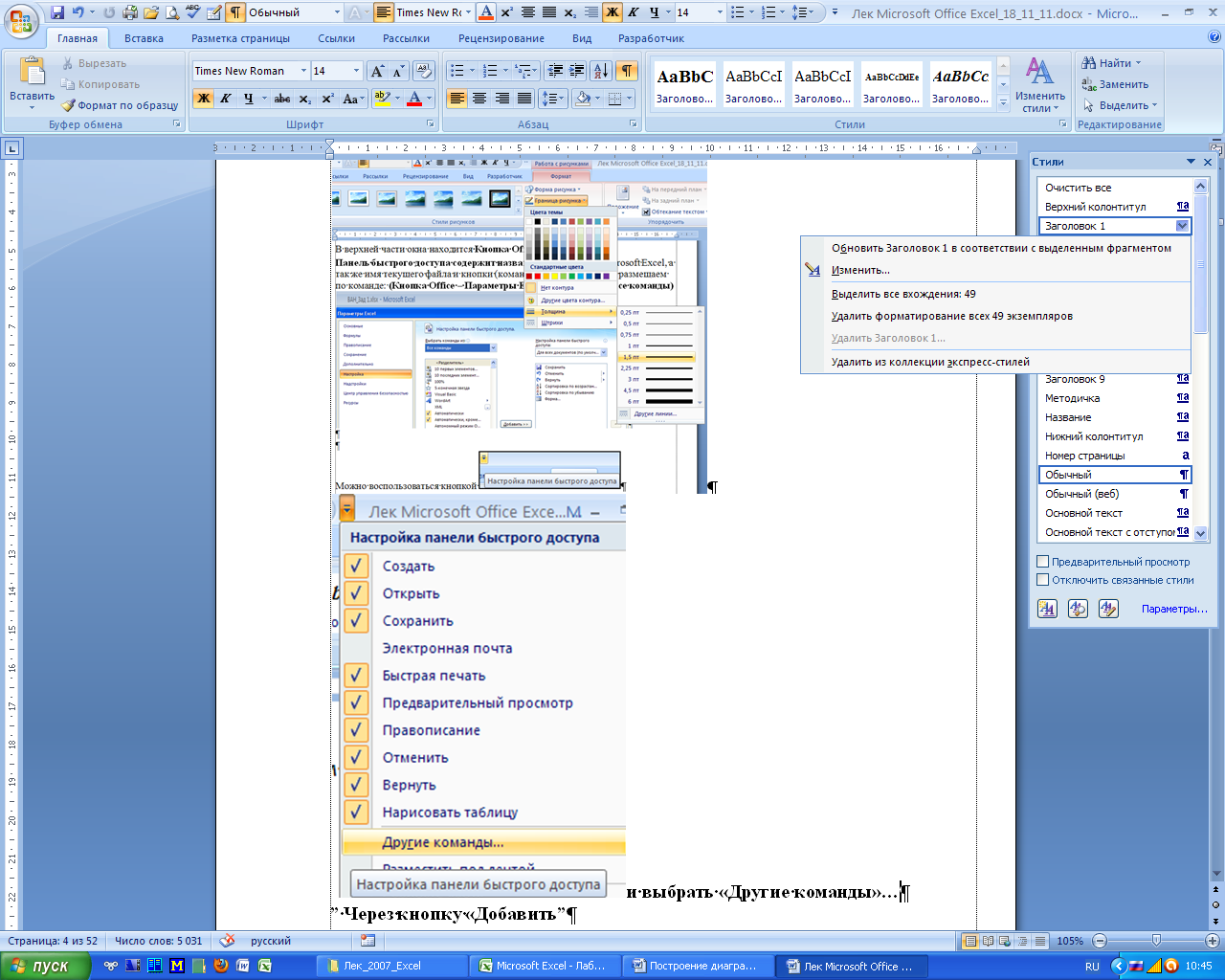
Task: Click Параметры... link in Styles pane
Action: click(1174, 609)
